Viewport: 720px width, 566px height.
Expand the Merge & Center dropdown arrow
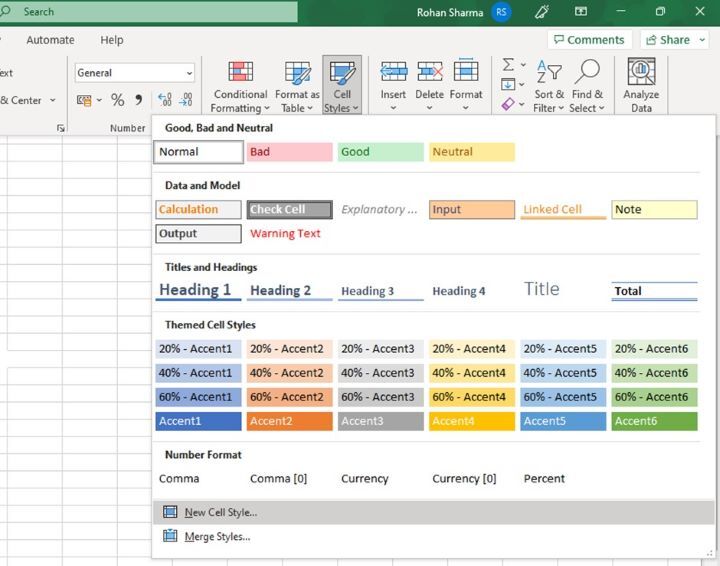(53, 100)
